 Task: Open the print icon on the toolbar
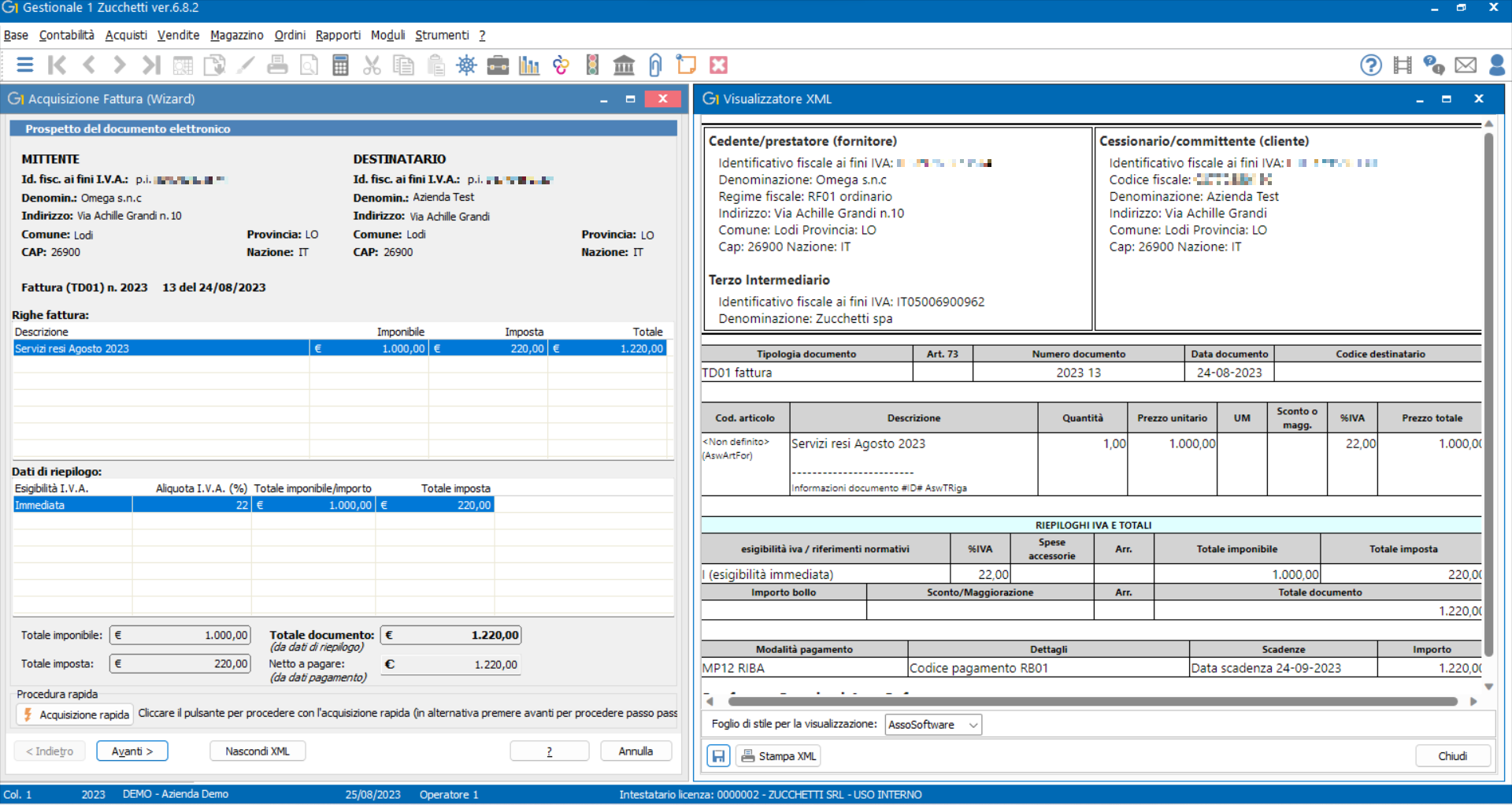coord(277,65)
